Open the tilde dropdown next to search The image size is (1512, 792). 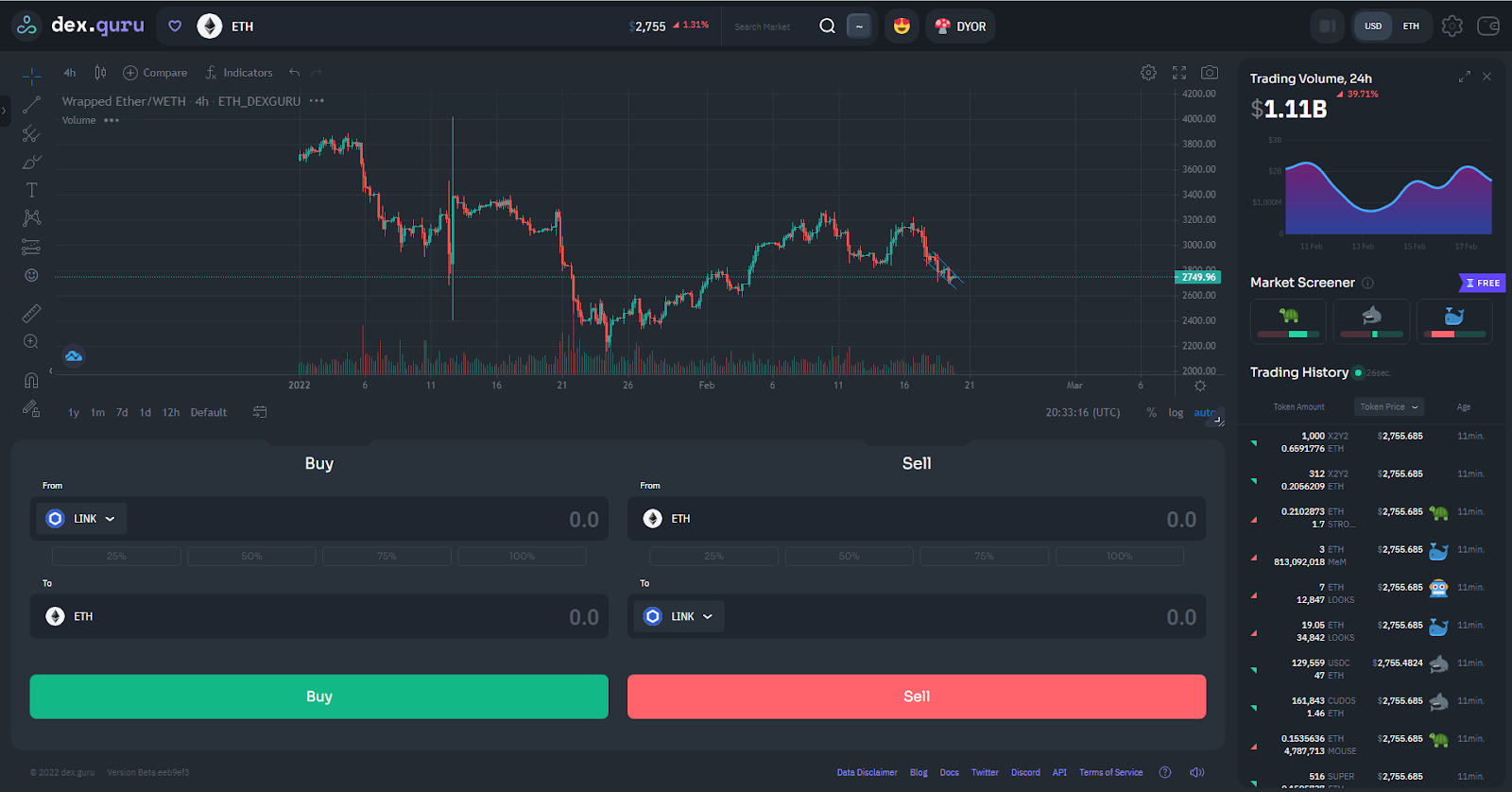click(x=859, y=26)
